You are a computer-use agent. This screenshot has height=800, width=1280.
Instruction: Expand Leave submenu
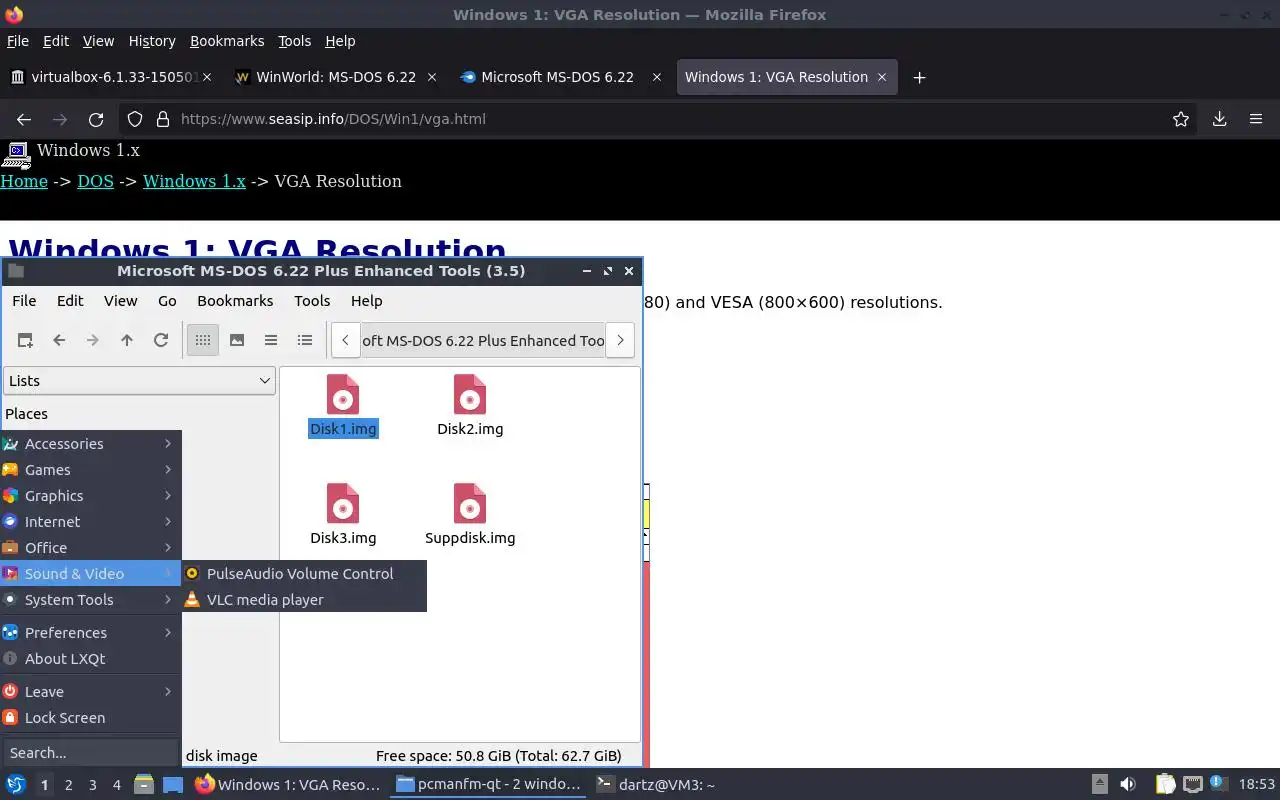(x=90, y=692)
